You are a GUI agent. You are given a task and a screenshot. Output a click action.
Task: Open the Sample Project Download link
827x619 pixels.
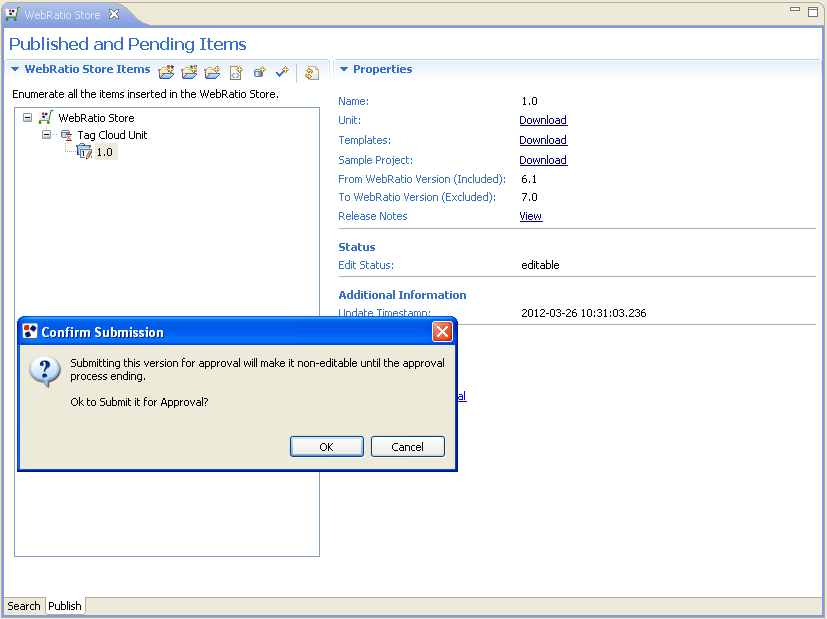point(543,160)
